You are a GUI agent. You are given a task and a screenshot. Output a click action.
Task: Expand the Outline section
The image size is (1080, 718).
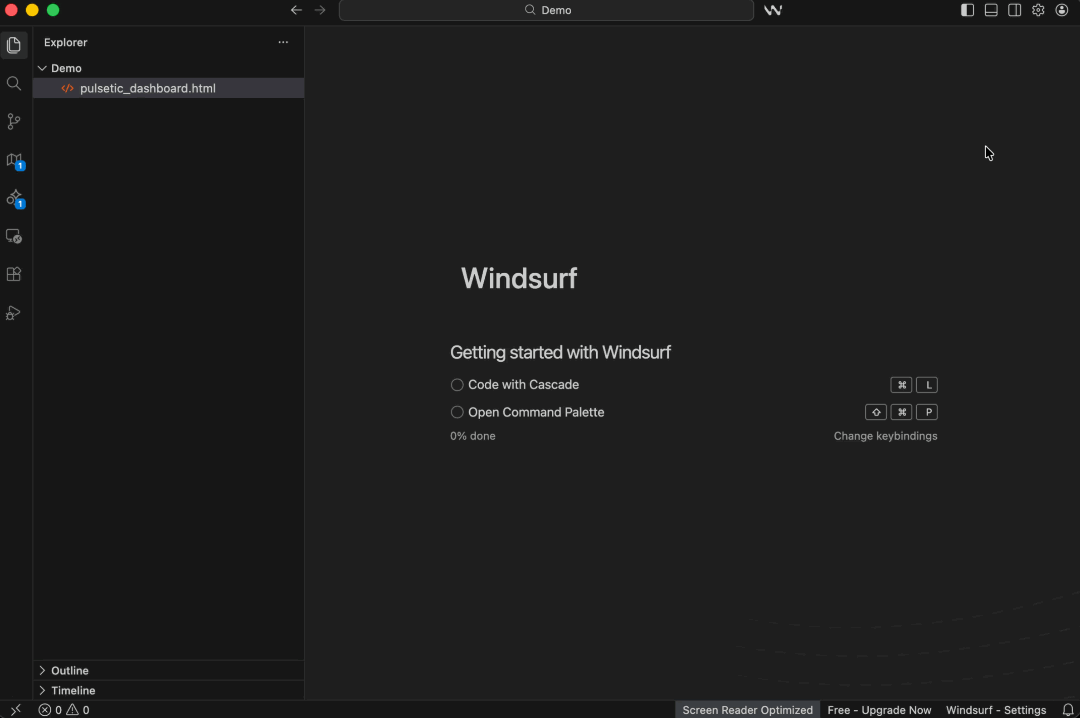(x=70, y=670)
